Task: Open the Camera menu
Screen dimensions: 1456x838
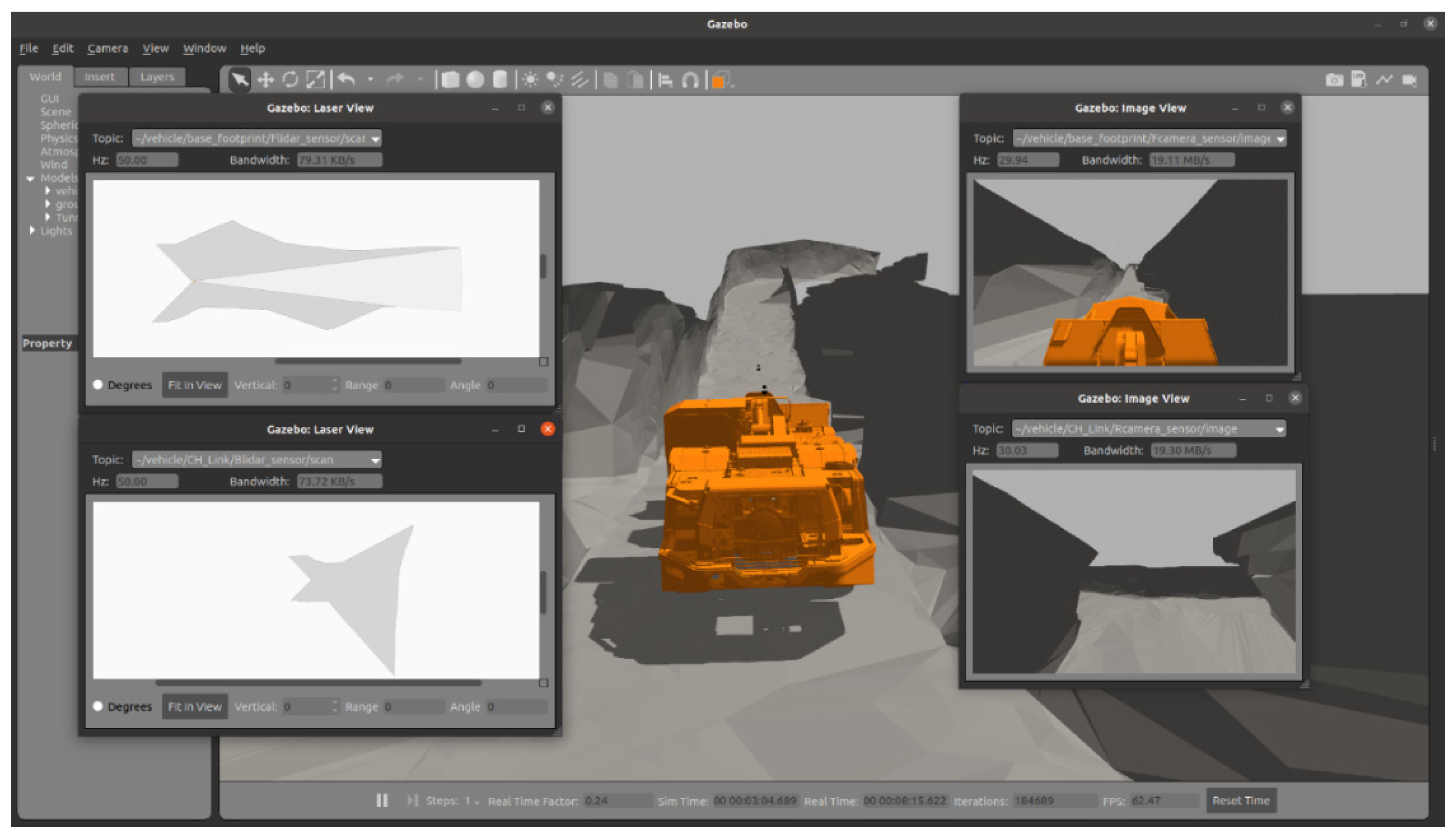Action: (107, 49)
